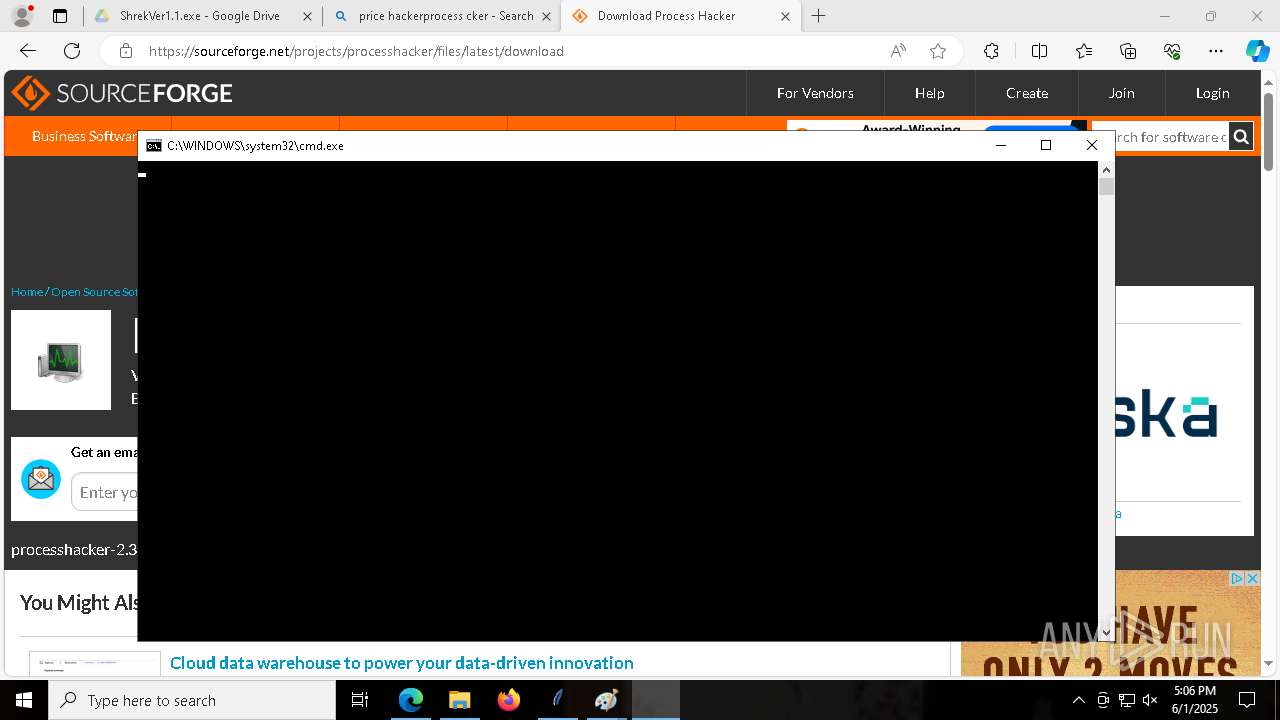Click Type here to search box
Screen dimensions: 1280x720
pyautogui.click(x=192, y=700)
